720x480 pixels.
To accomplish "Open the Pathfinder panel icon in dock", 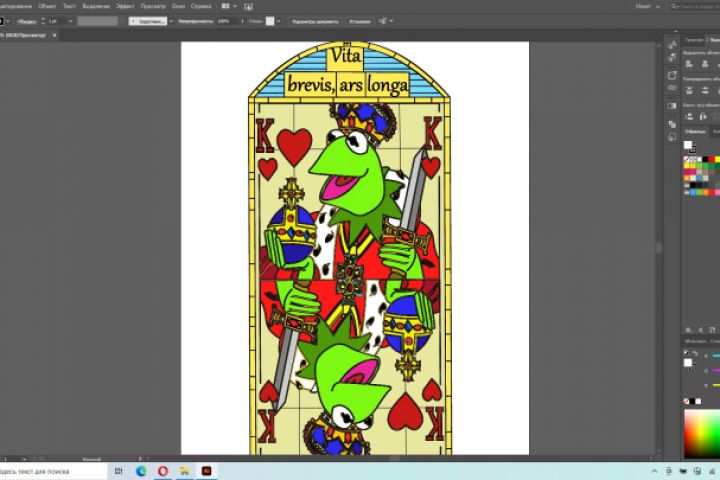I will click(x=672, y=124).
